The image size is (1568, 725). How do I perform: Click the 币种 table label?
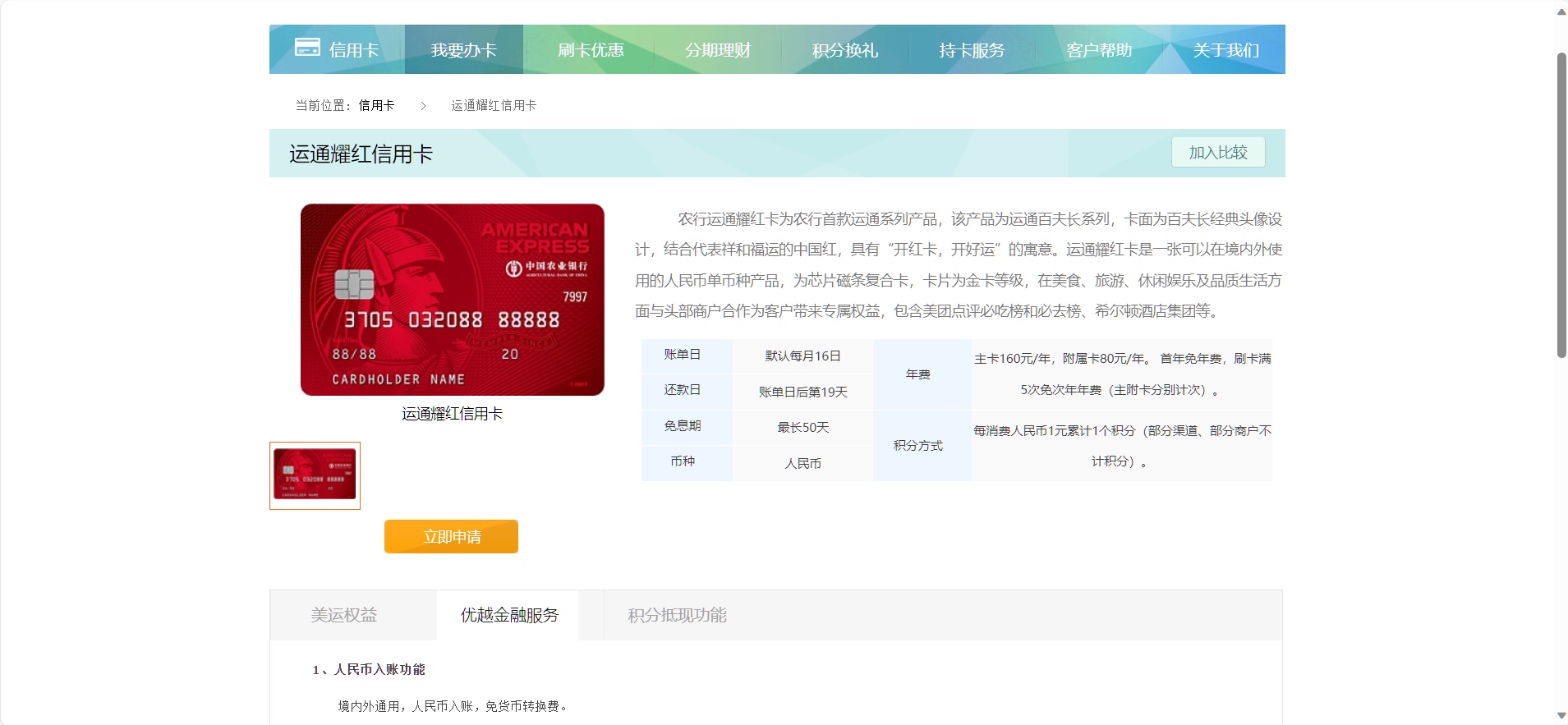(683, 461)
